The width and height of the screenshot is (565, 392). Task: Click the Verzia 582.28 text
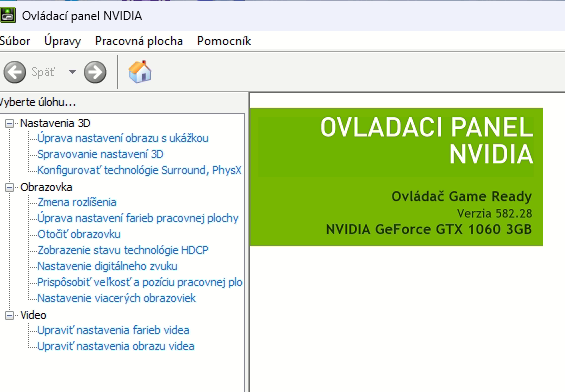tap(494, 213)
